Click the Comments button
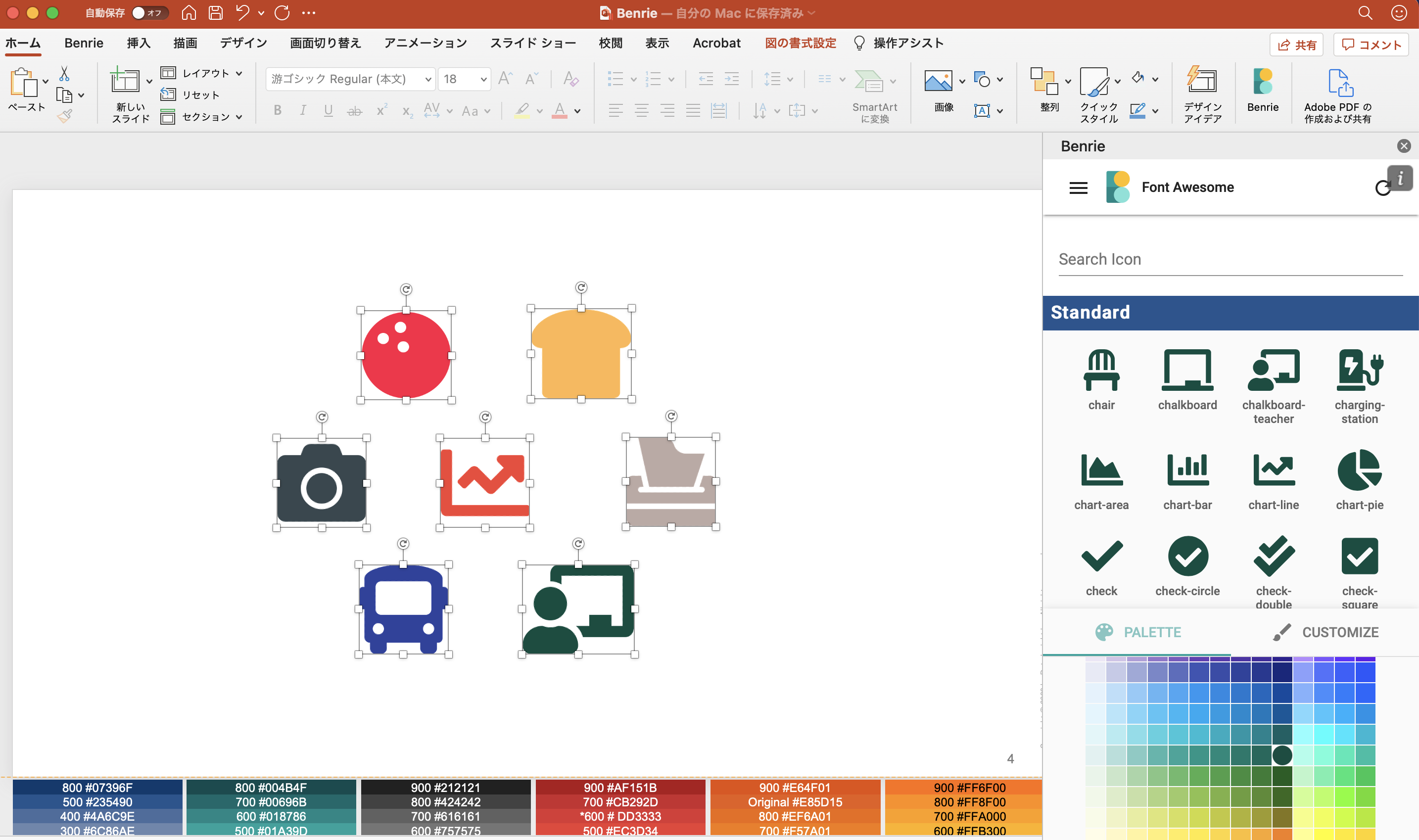This screenshot has height=840, width=1419. [x=1371, y=45]
